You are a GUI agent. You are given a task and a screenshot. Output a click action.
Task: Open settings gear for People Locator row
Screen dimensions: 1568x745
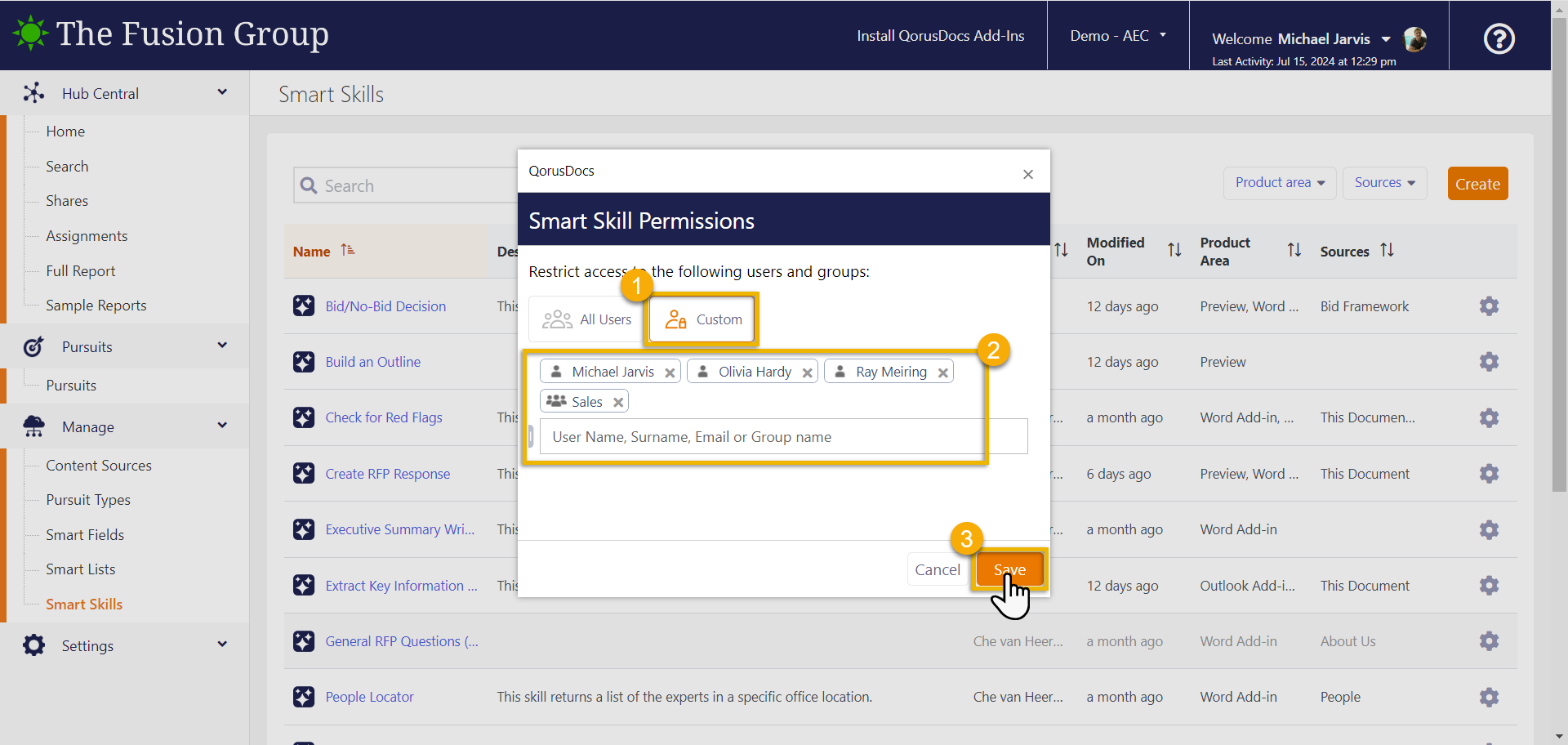click(x=1489, y=697)
